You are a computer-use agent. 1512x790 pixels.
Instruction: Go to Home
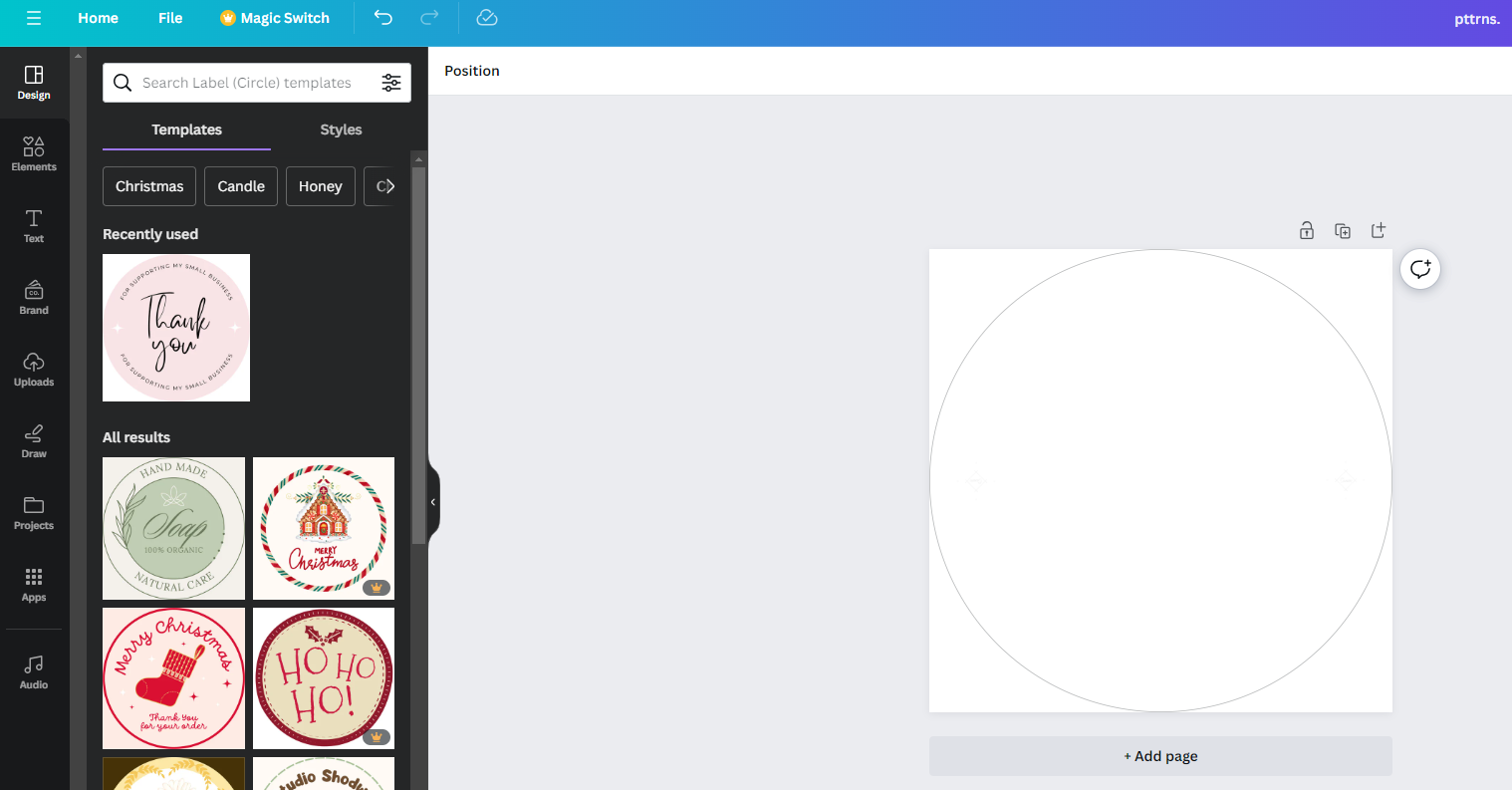pyautogui.click(x=98, y=18)
